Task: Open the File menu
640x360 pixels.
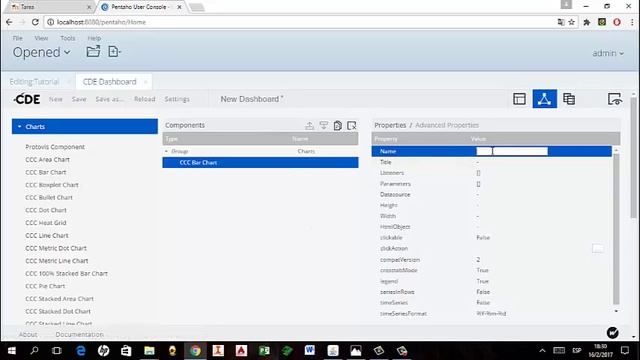Action: [x=18, y=38]
